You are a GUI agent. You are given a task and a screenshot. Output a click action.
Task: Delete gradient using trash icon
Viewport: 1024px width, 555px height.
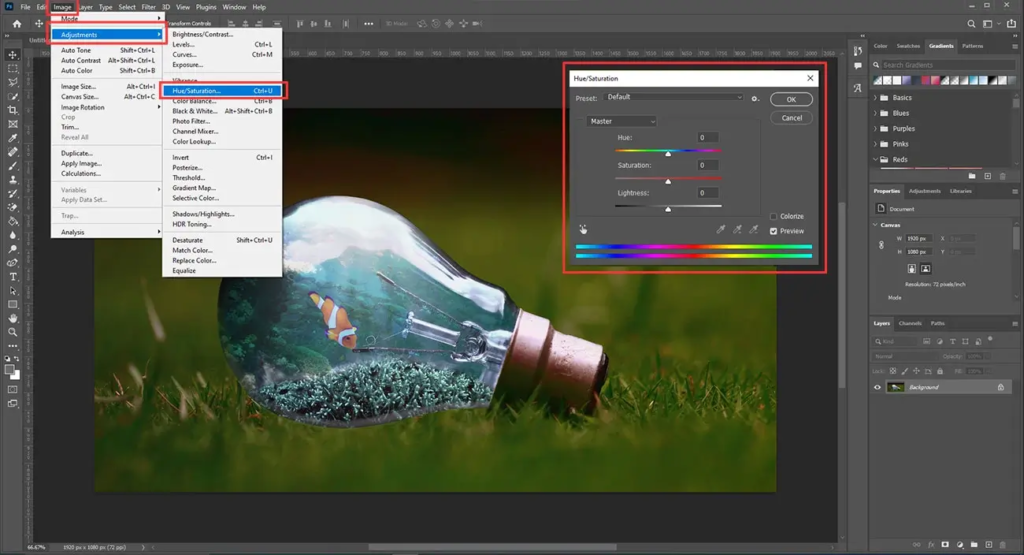1003,176
